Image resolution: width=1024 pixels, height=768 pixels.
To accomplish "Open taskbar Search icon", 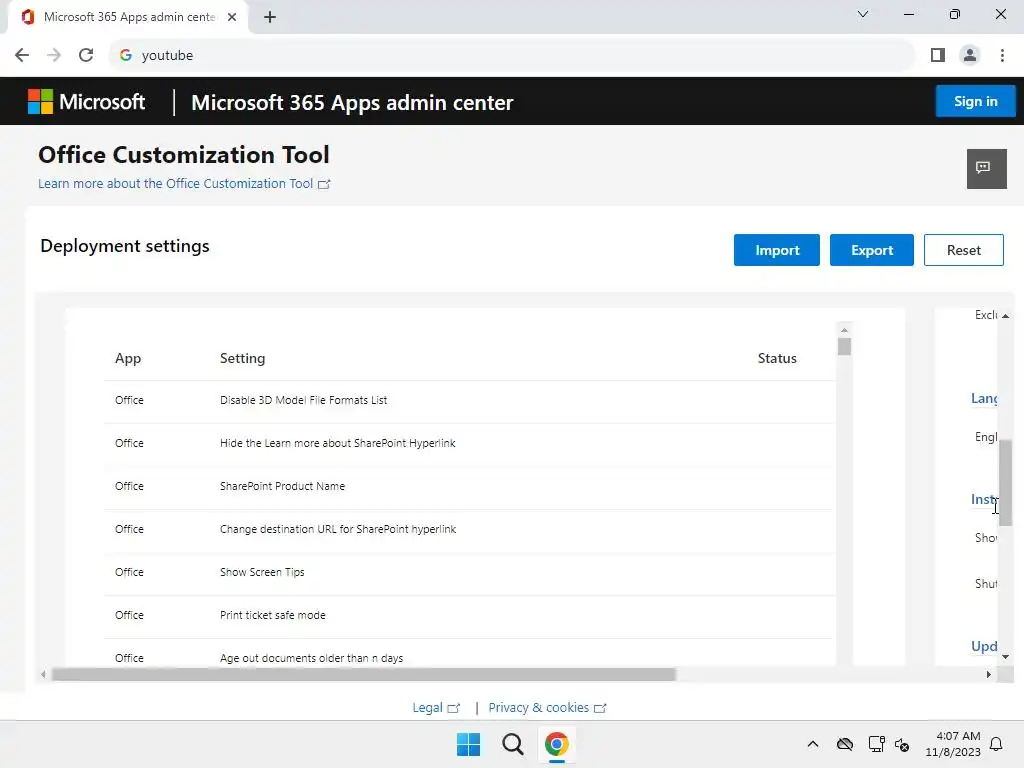I will (512, 744).
